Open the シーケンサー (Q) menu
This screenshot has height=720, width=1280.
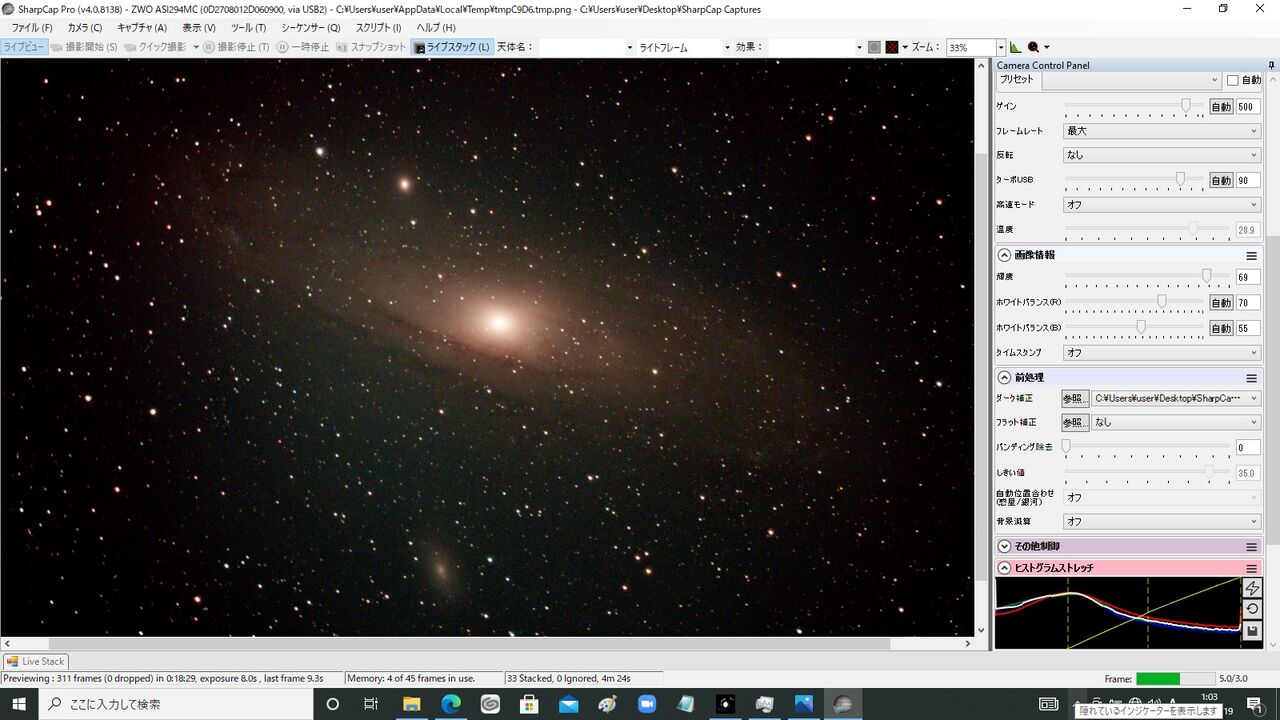click(x=311, y=28)
